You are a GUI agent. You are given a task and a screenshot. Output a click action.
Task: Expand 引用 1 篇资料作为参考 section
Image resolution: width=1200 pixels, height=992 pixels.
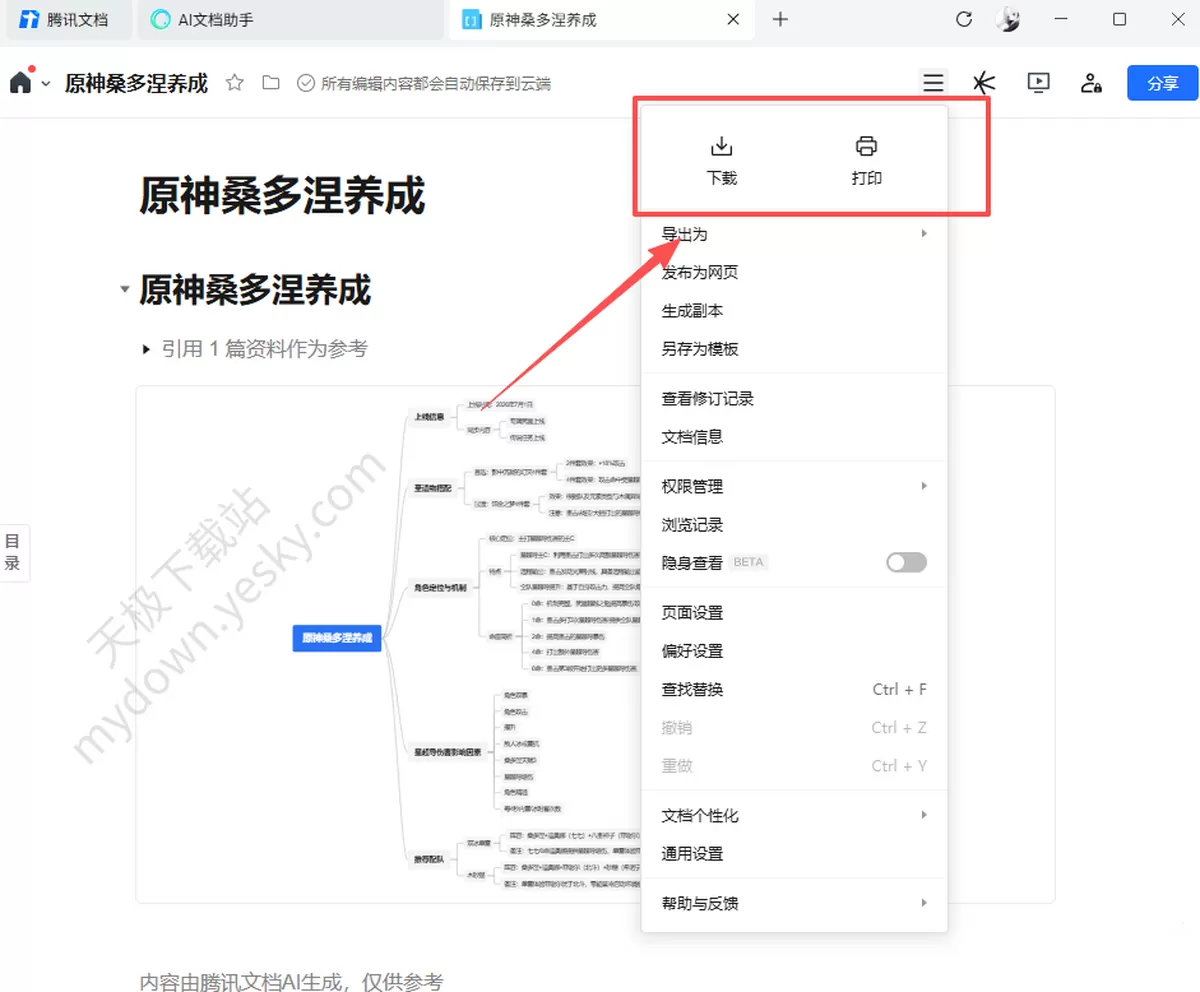[147, 349]
